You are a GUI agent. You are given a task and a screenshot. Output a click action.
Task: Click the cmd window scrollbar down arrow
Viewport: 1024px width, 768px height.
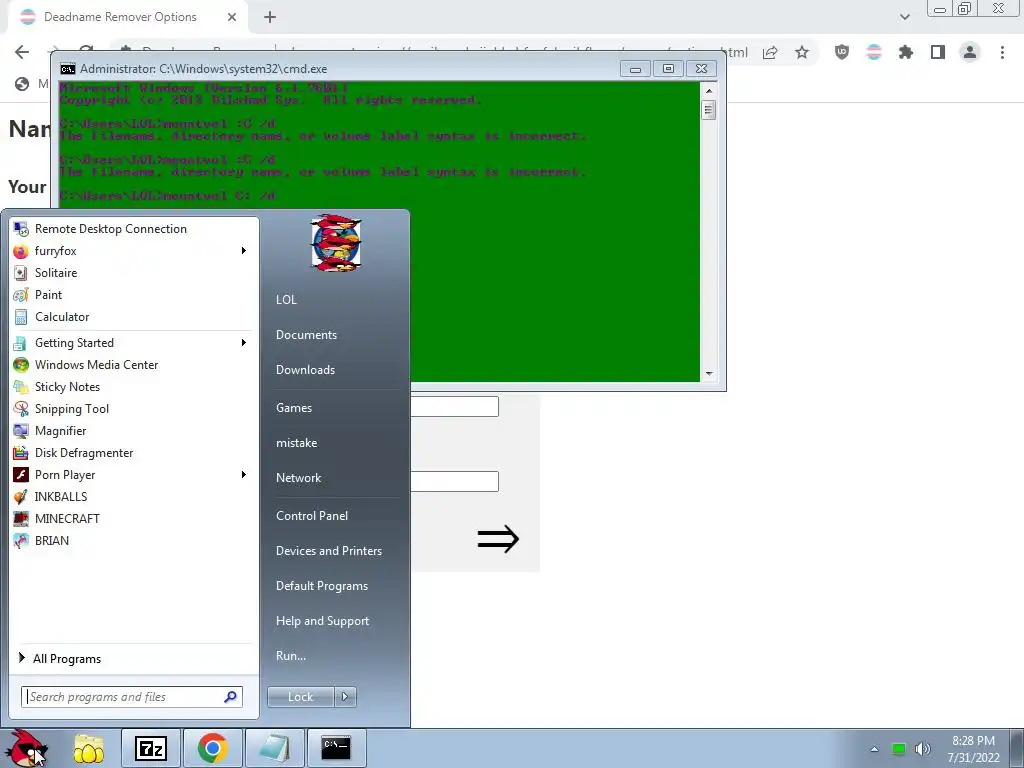(709, 374)
